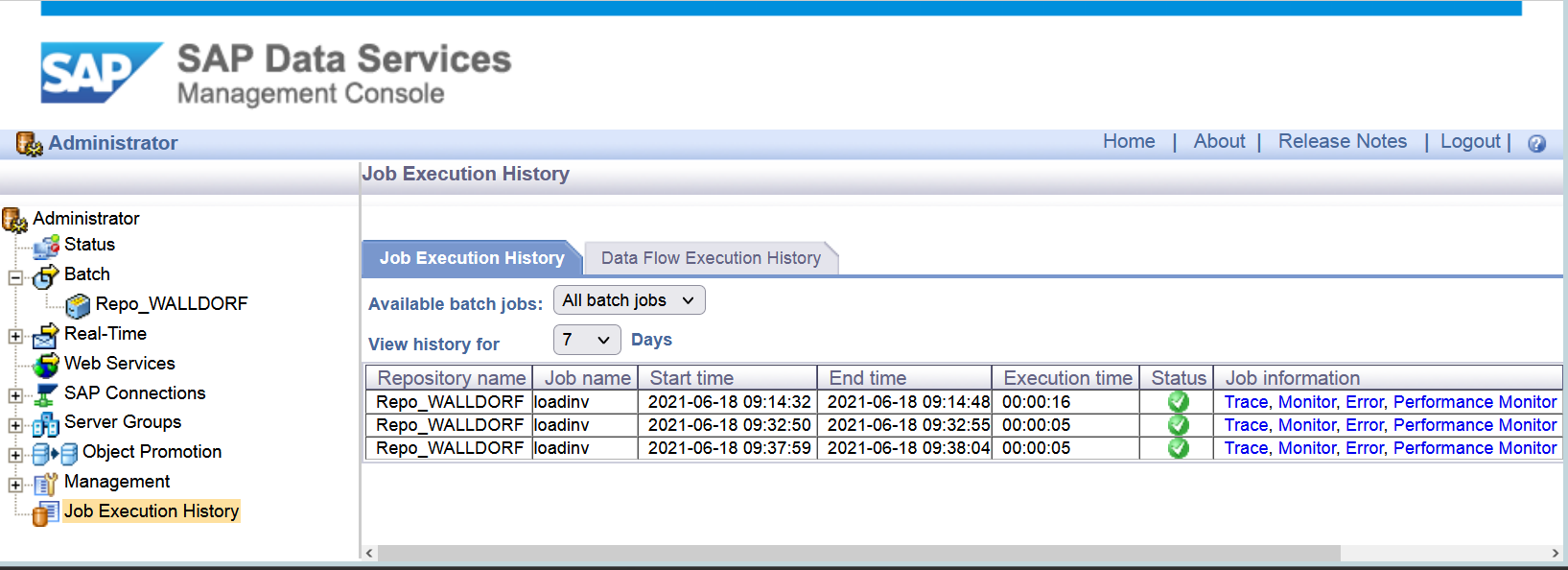Select the SAP Connections icon
The image size is (1568, 570).
(46, 394)
